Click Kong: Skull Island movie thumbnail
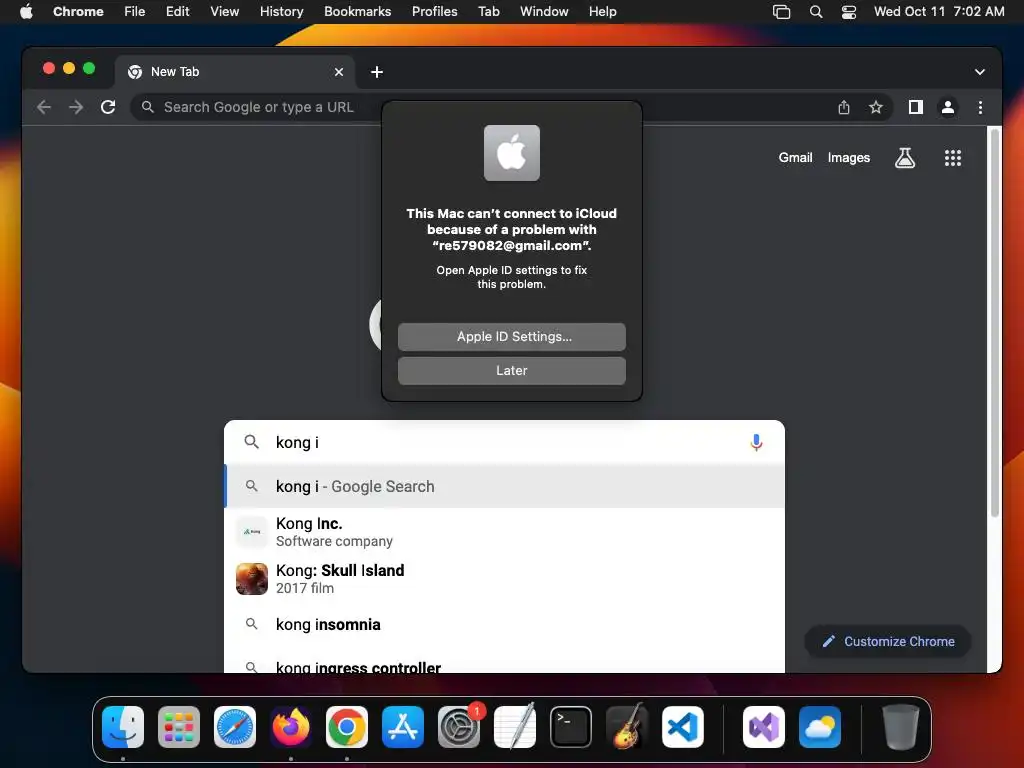Viewport: 1024px width, 768px height. click(251, 579)
